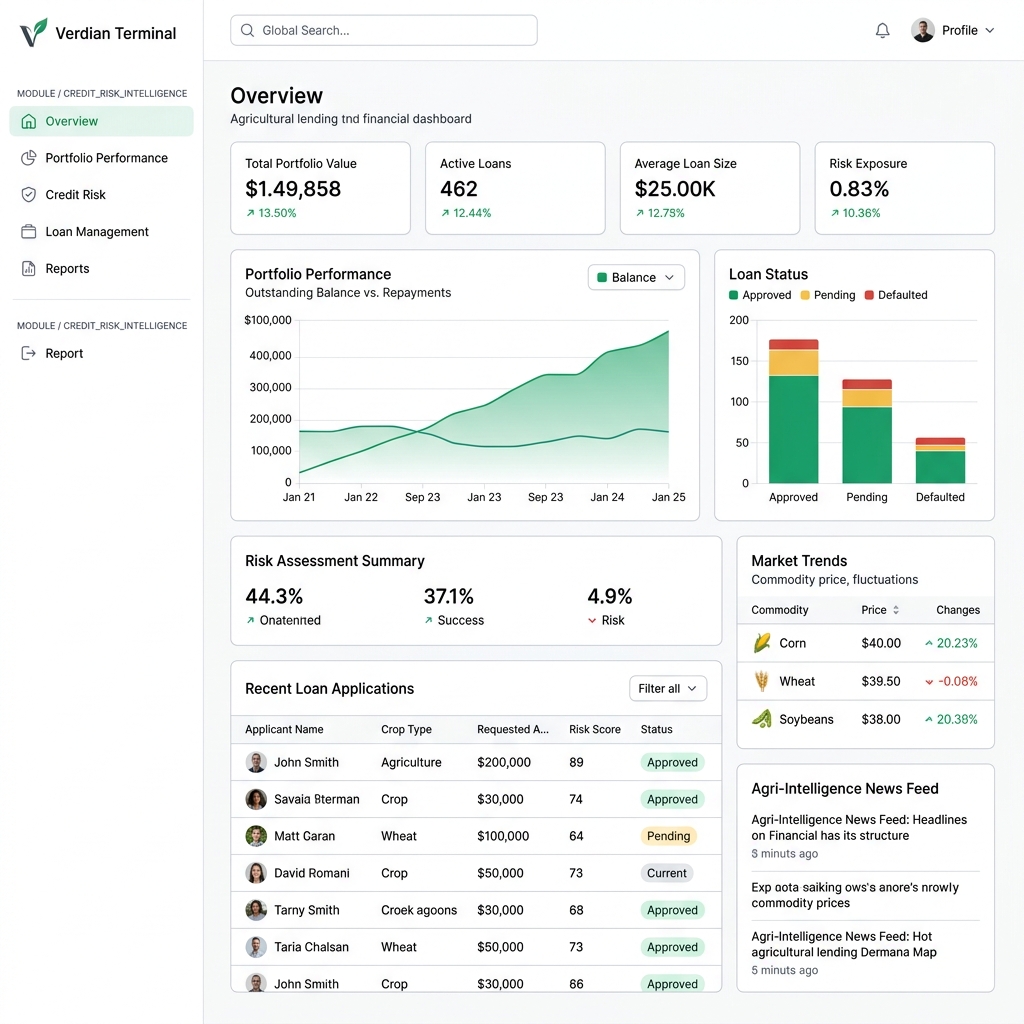Open the Average Loan Size card
Image resolution: width=1024 pixels, height=1024 pixels.
tap(710, 188)
